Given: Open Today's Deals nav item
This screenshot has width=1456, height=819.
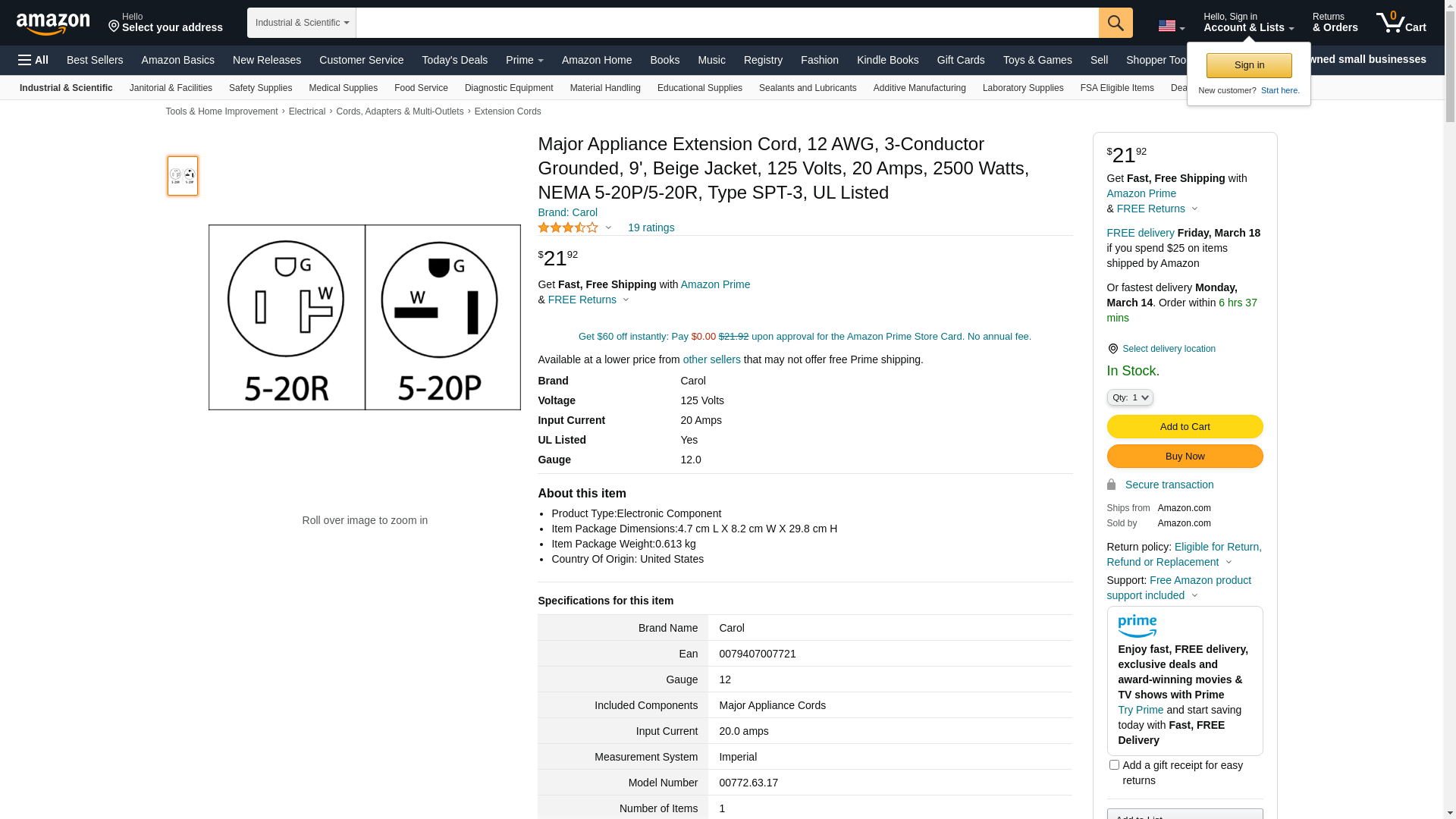Looking at the screenshot, I should 454,60.
